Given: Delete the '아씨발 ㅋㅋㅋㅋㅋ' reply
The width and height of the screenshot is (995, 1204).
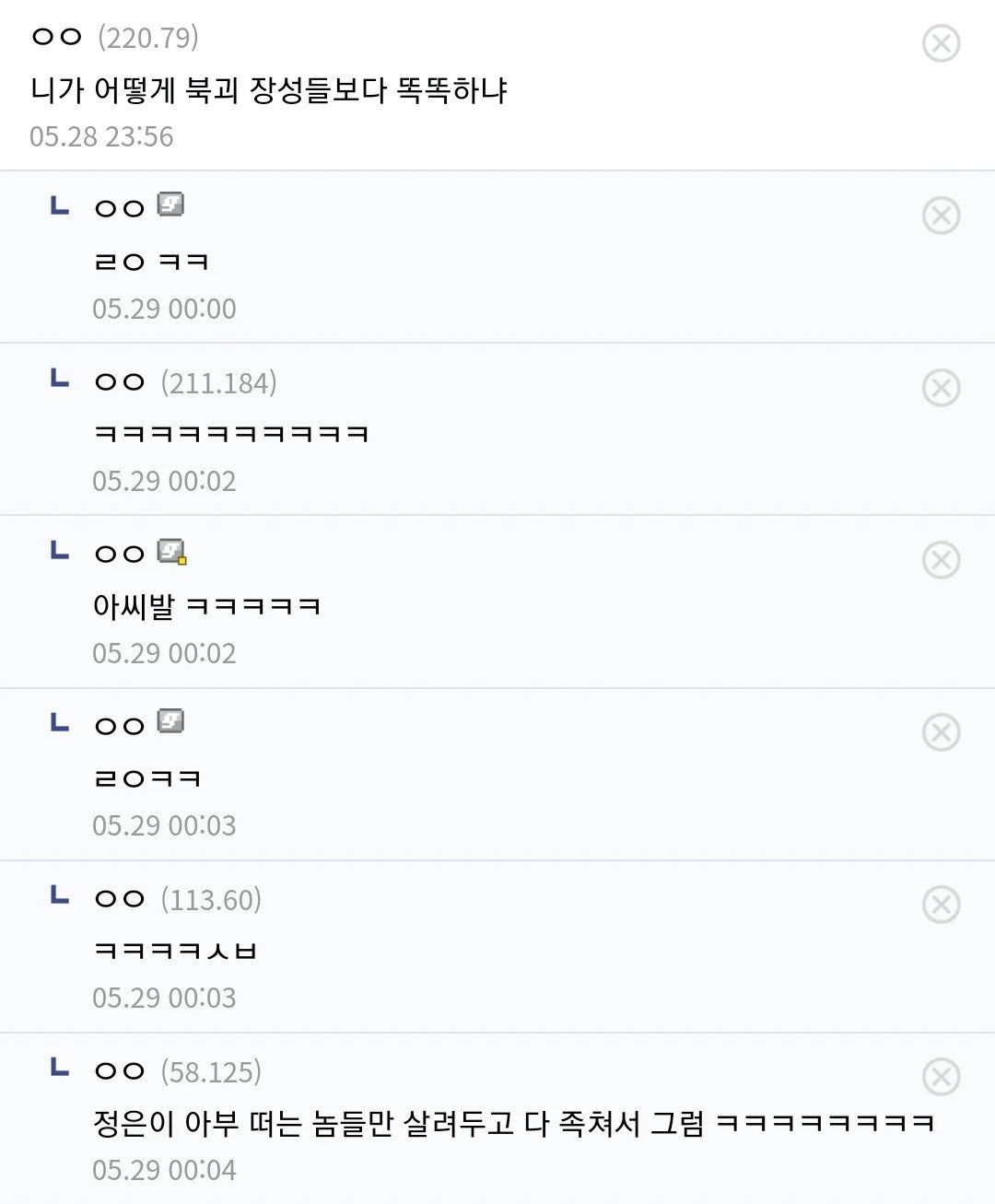Looking at the screenshot, I should [941, 560].
